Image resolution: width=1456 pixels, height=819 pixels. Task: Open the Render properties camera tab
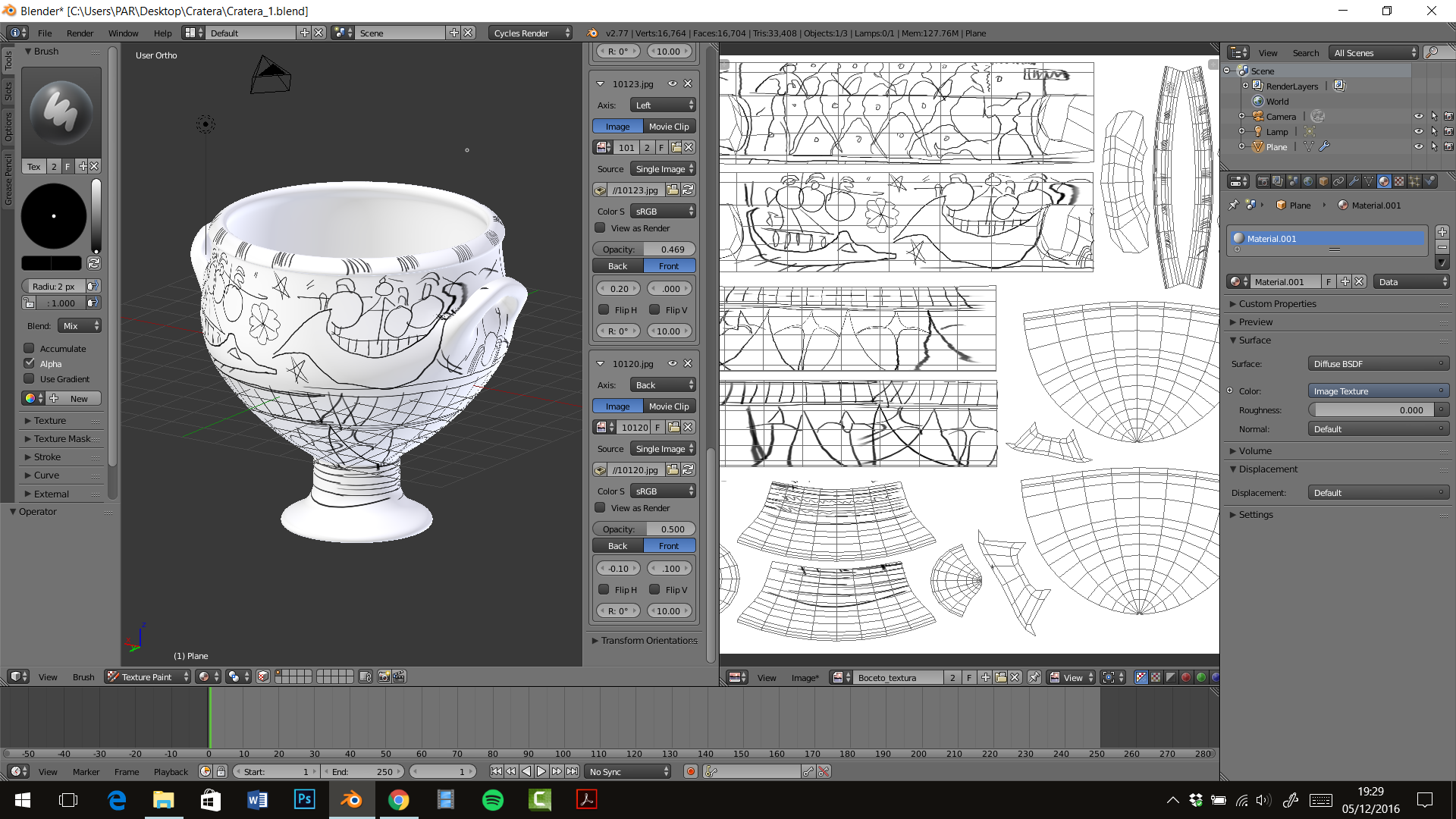pyautogui.click(x=1263, y=181)
